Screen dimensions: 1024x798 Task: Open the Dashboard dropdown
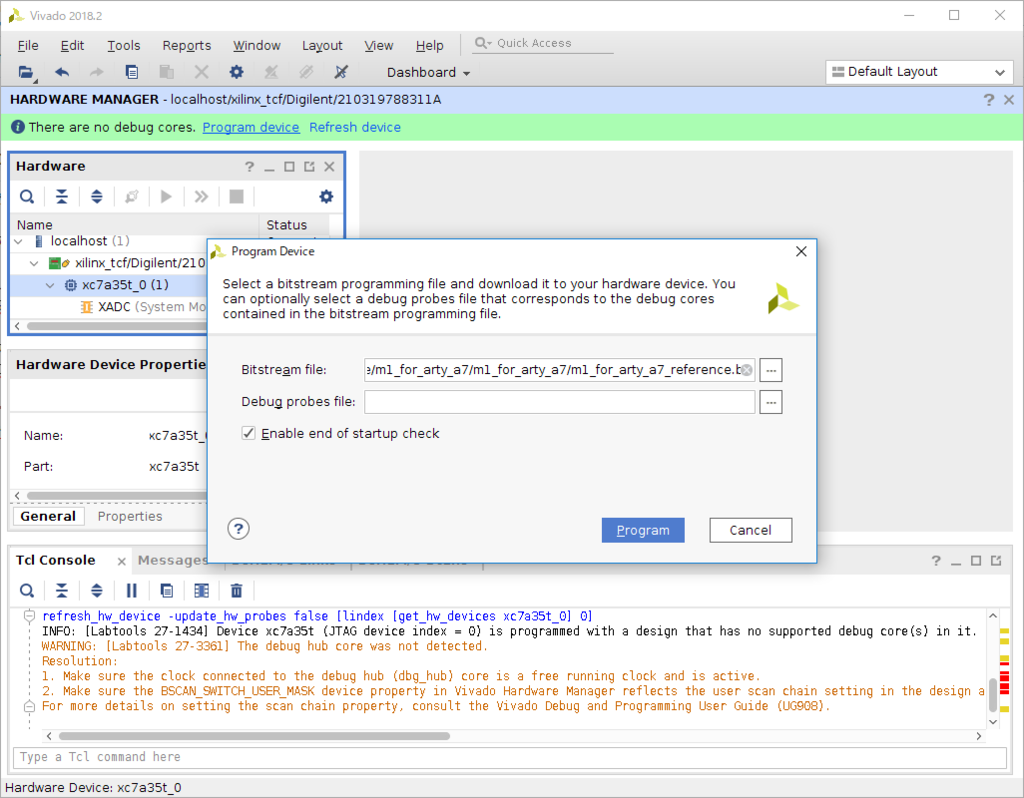point(428,72)
